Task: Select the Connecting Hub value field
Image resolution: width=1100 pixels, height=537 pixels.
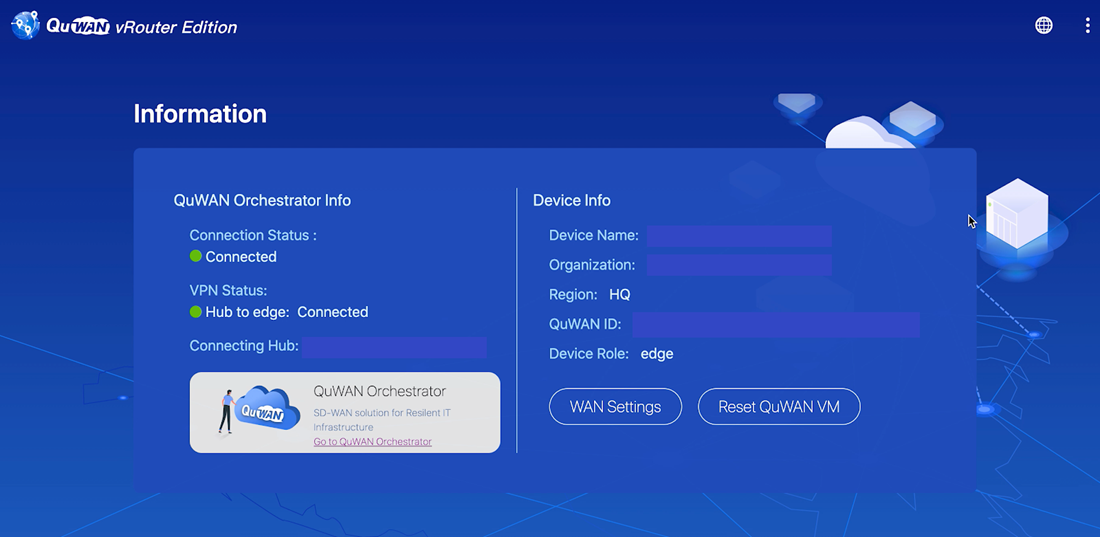Action: [394, 347]
